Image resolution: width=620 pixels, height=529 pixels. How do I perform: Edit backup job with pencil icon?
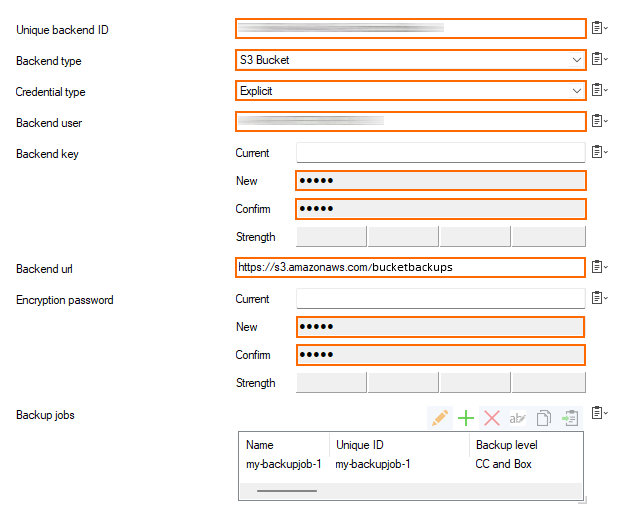440,418
